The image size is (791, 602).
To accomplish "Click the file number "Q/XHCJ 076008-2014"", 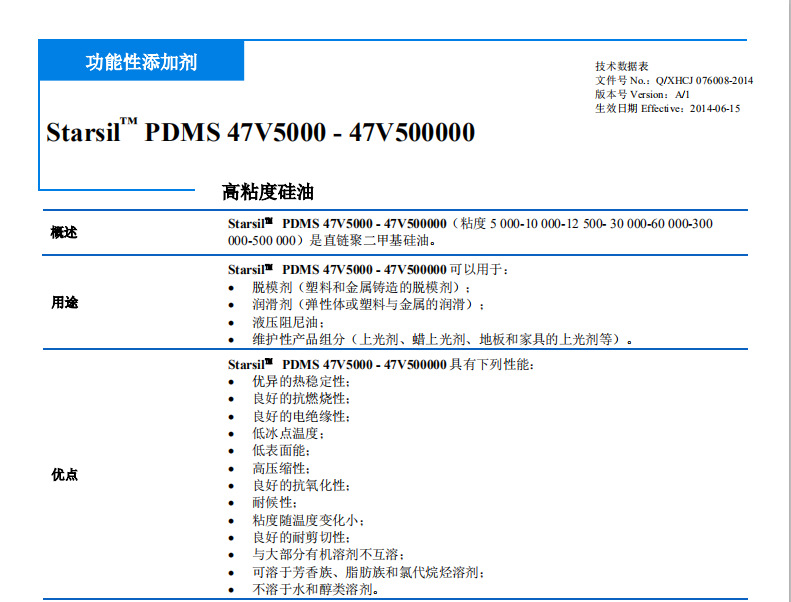I will [704, 80].
